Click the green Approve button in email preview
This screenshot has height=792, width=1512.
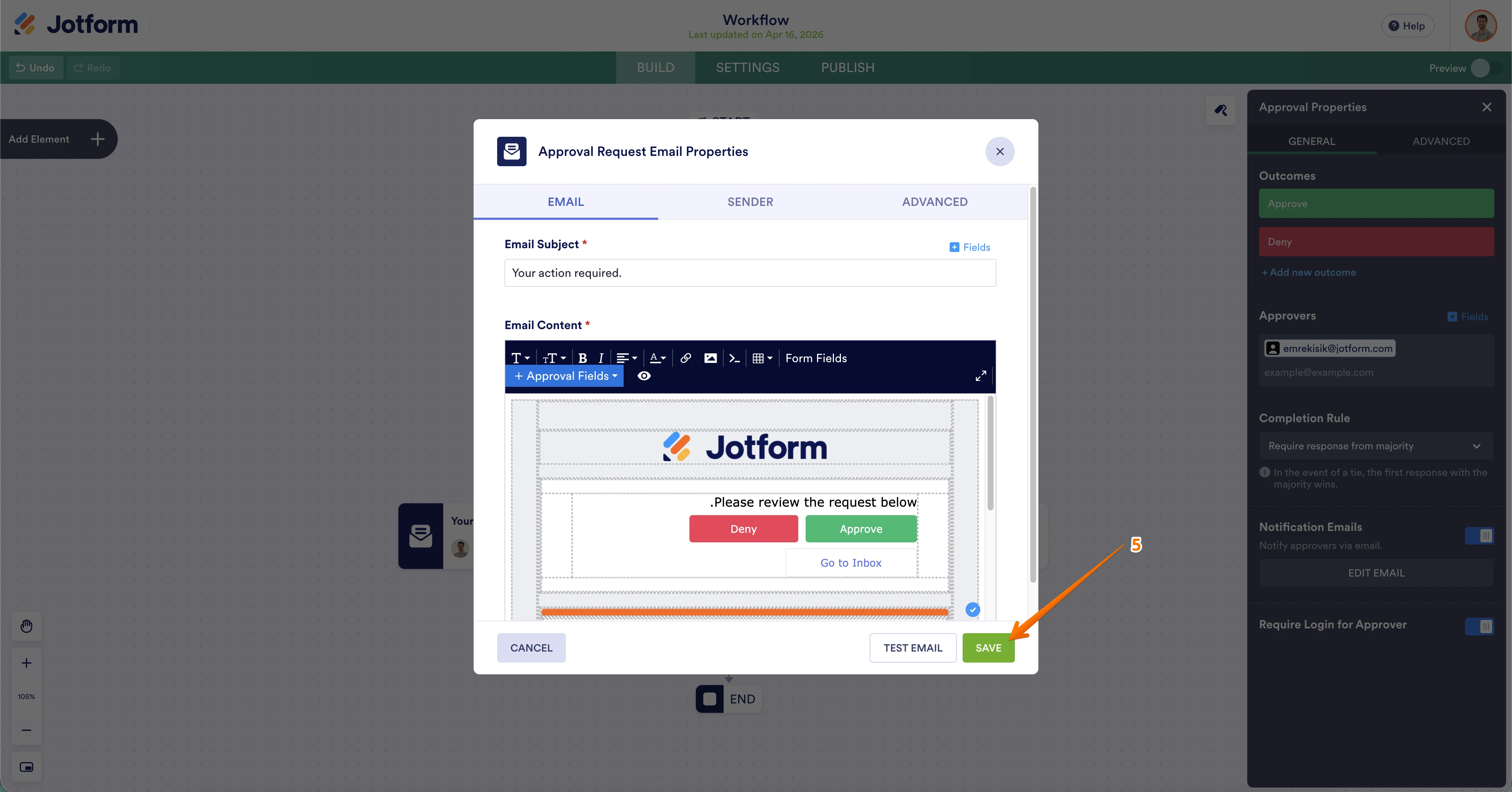pyautogui.click(x=860, y=529)
